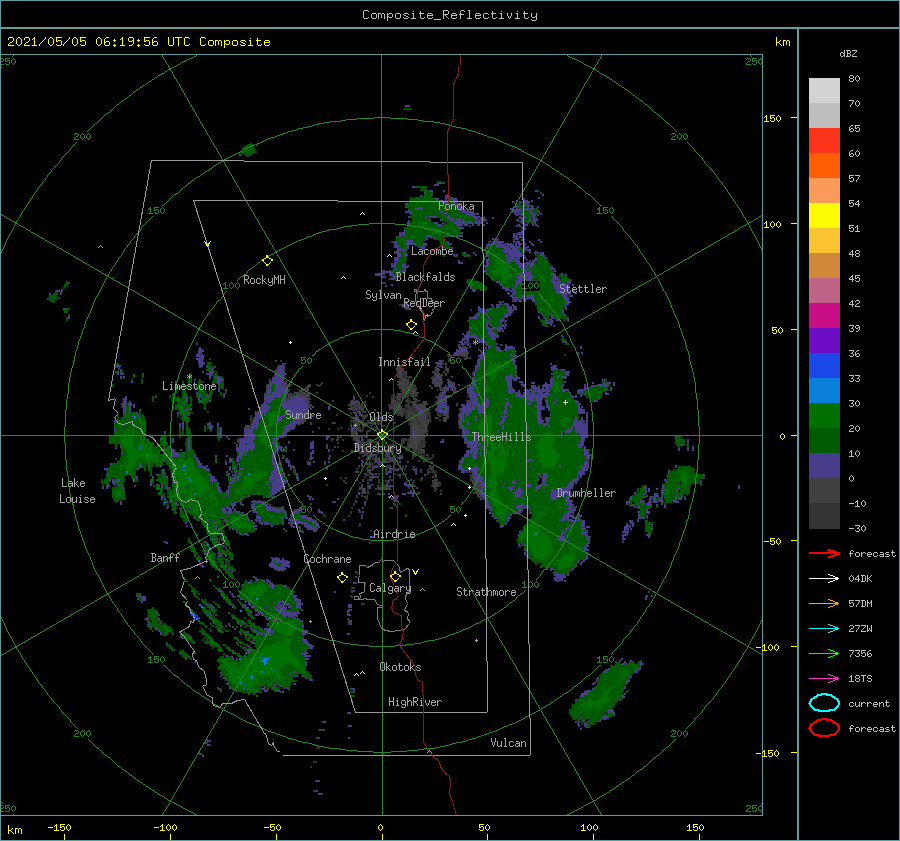Viewport: 900px width, 841px height.
Task: Click the Lake Louise label
Action: point(77,491)
